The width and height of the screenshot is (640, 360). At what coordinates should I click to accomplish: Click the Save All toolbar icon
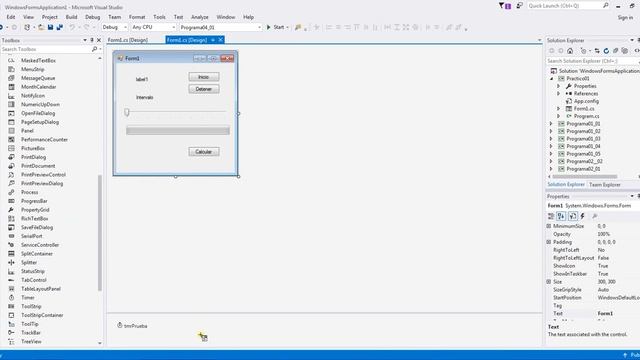[60, 27]
